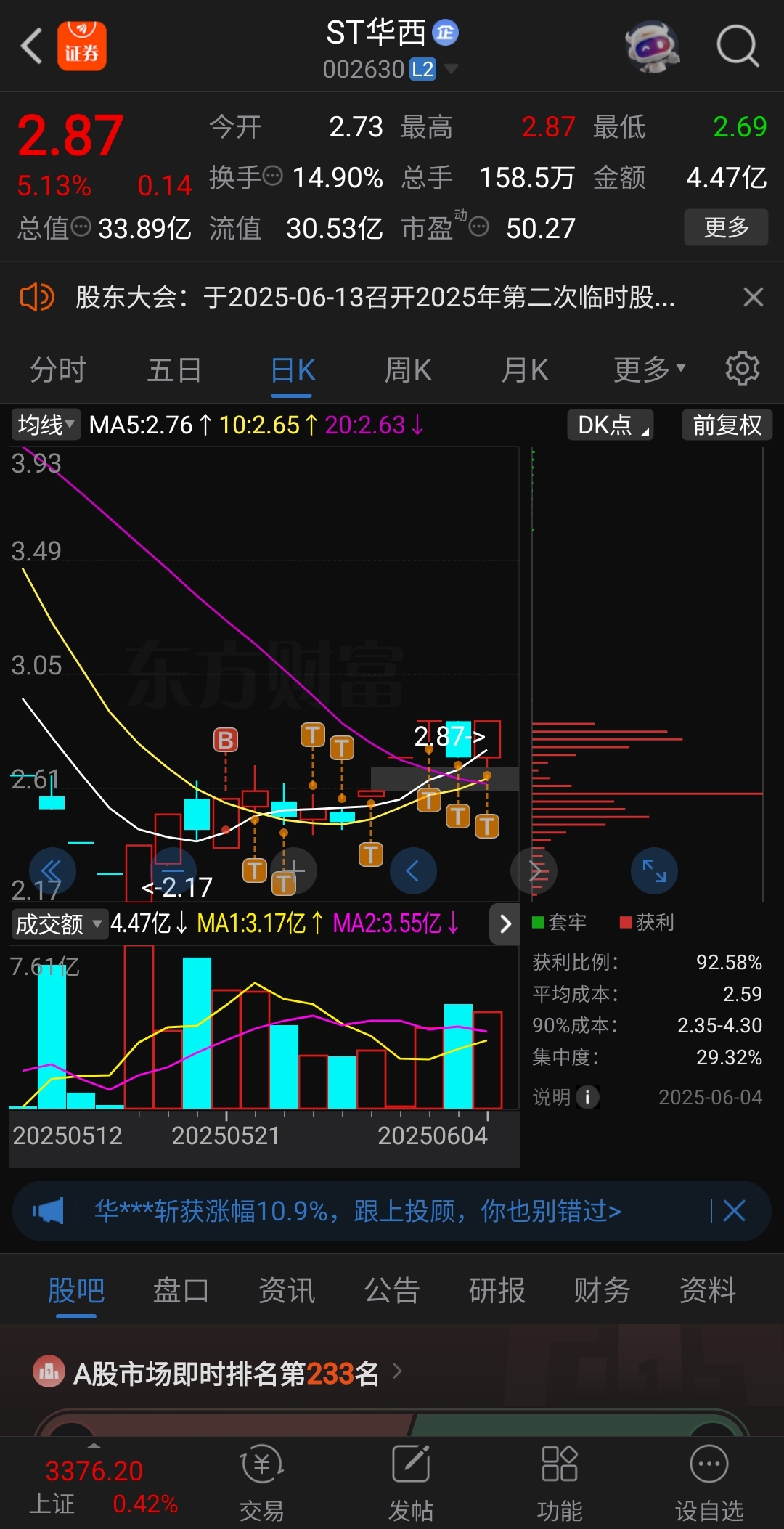Open A股市场即时排名第233名 ranking link
The width and height of the screenshot is (784, 1529).
226,1373
